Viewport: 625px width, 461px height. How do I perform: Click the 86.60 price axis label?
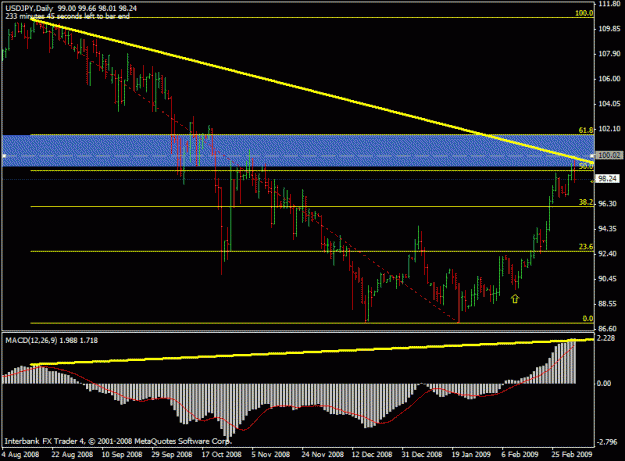(x=607, y=329)
